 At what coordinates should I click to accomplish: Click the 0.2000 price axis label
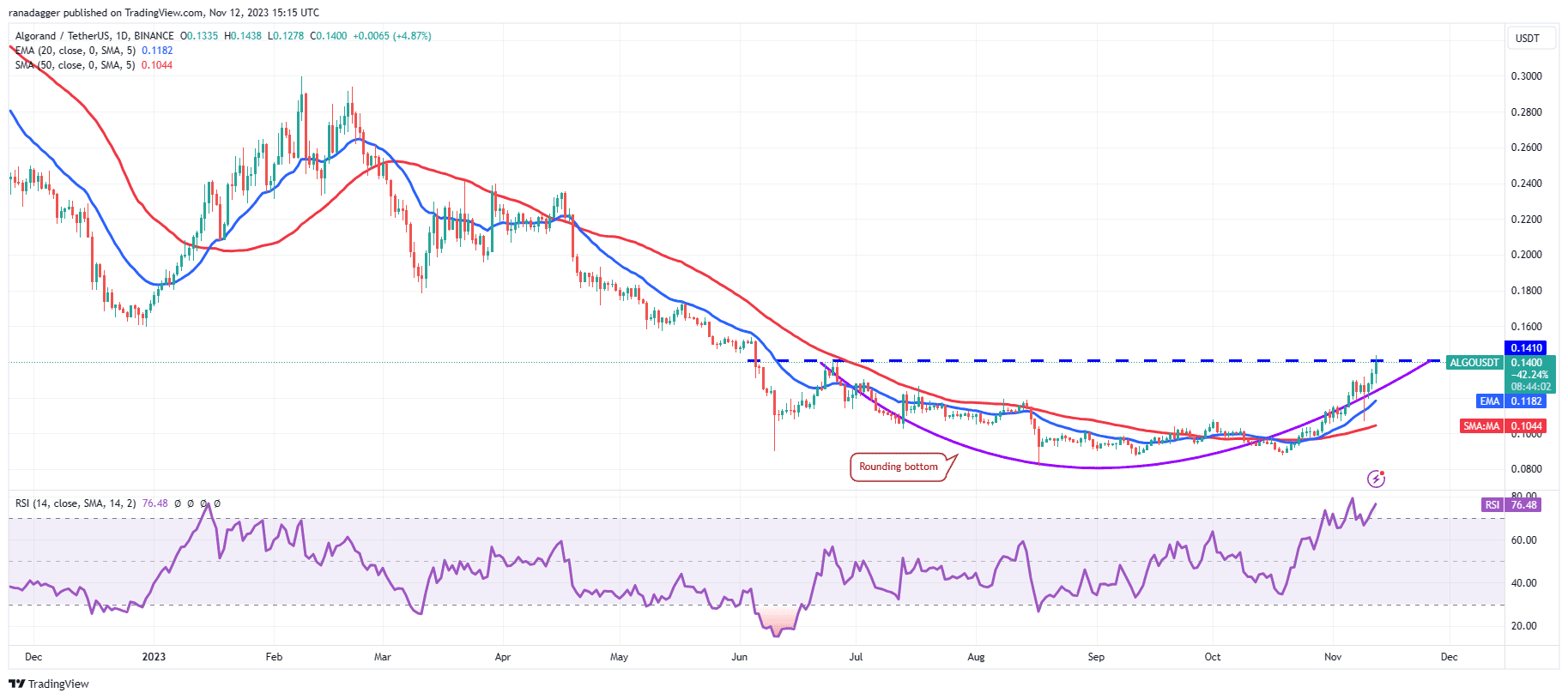[1526, 255]
